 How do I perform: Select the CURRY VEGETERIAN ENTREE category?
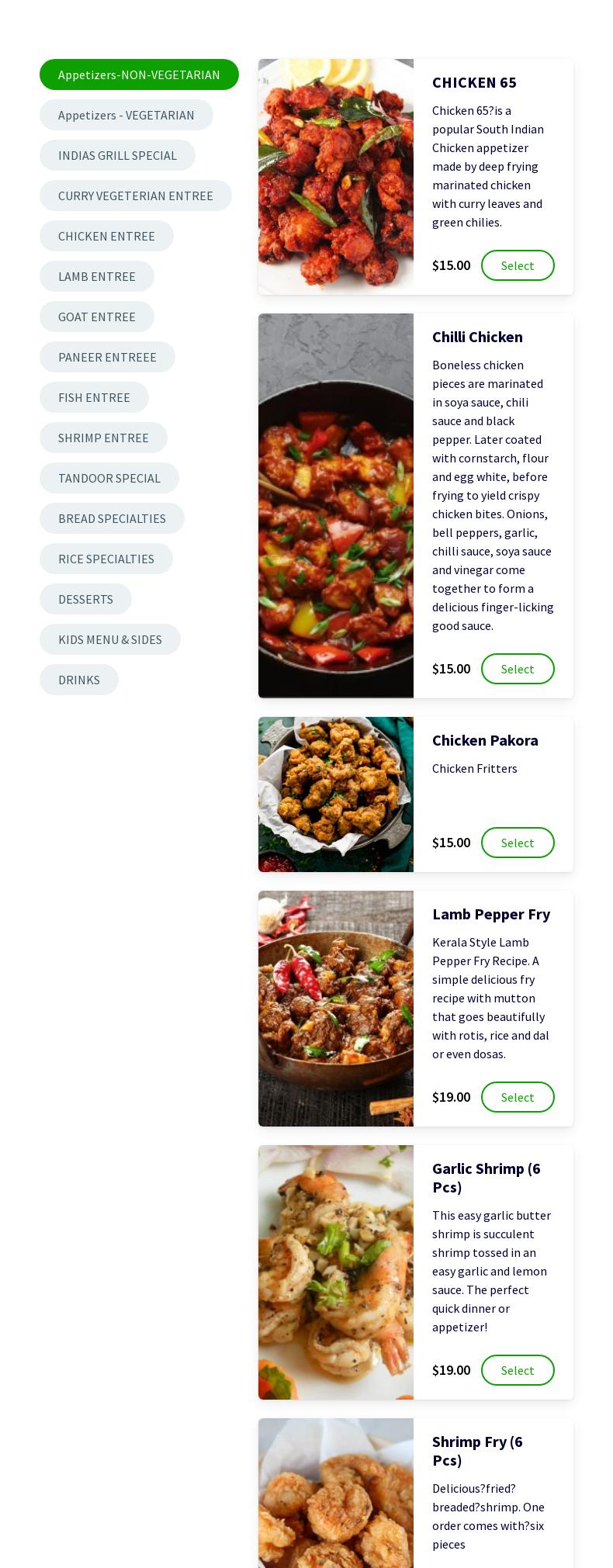point(136,196)
